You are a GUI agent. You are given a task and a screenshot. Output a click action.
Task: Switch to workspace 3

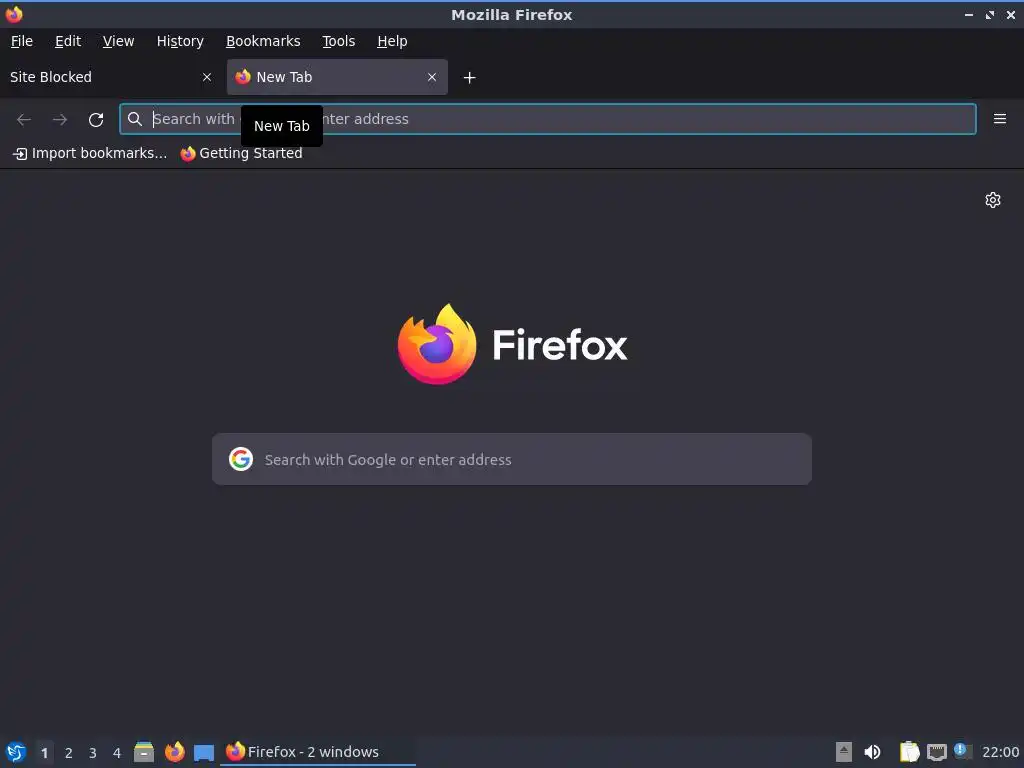(93, 753)
